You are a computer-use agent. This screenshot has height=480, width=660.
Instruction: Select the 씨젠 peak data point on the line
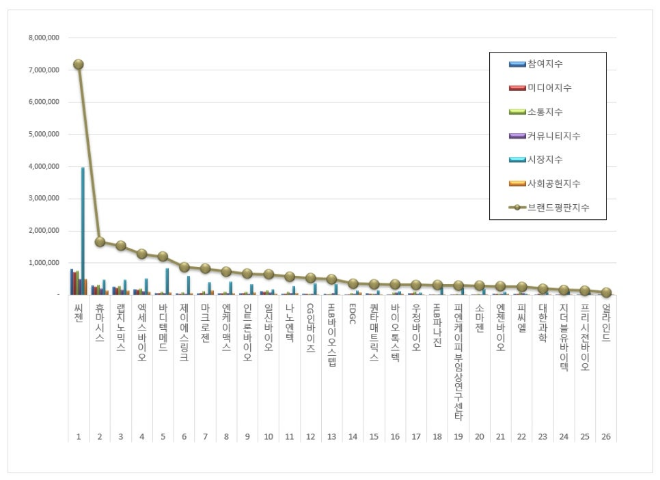click(x=78, y=64)
